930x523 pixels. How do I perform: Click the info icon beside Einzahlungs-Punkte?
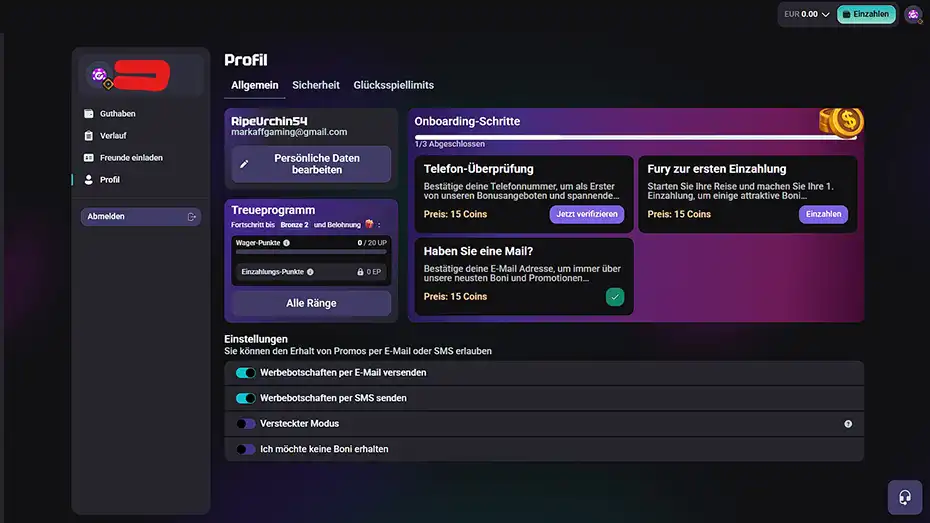[310, 272]
